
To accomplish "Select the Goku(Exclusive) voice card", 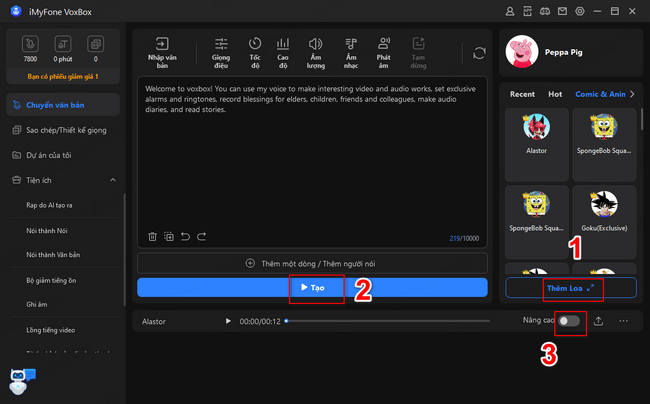I will [604, 222].
